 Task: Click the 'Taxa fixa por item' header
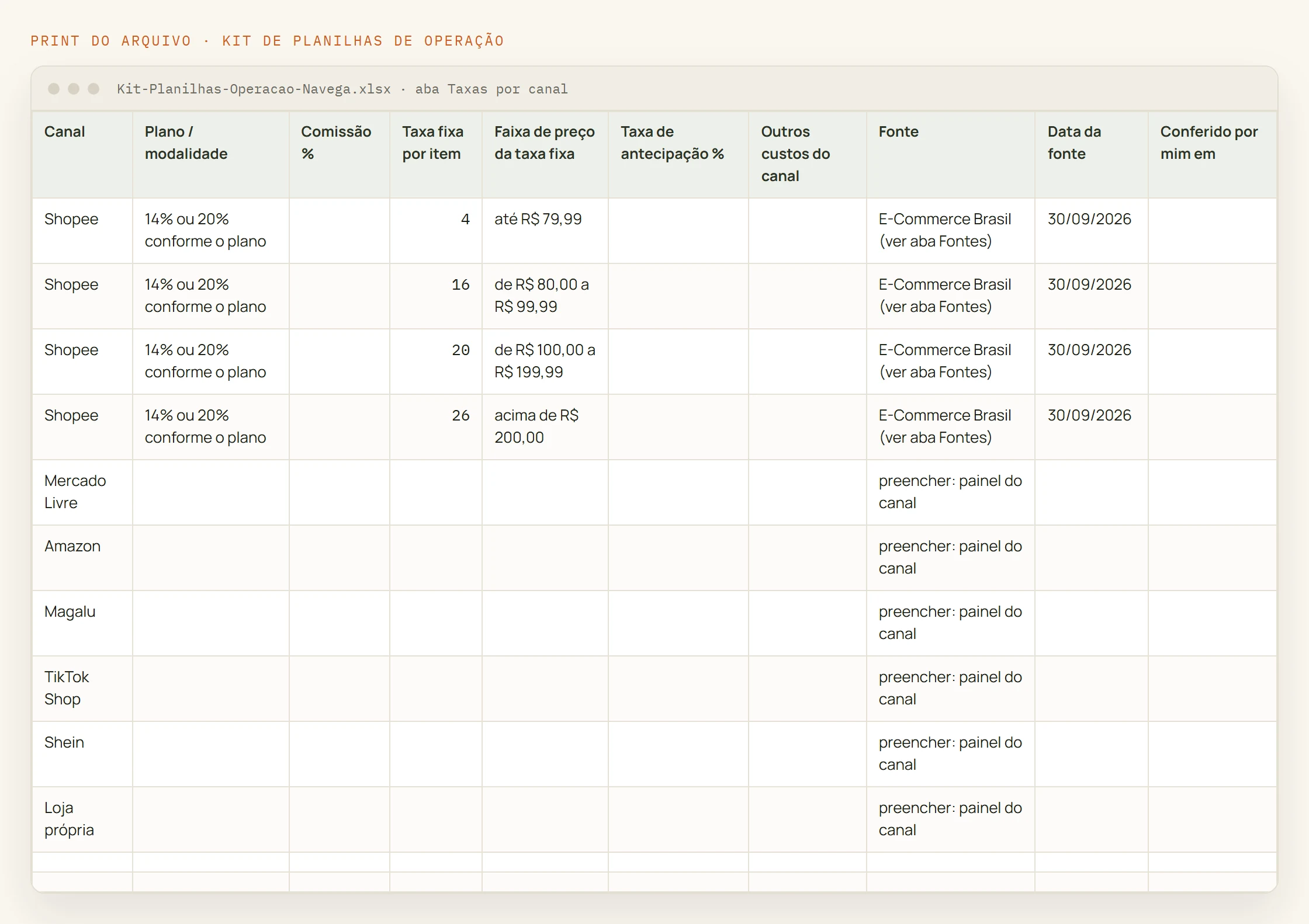tap(436, 154)
